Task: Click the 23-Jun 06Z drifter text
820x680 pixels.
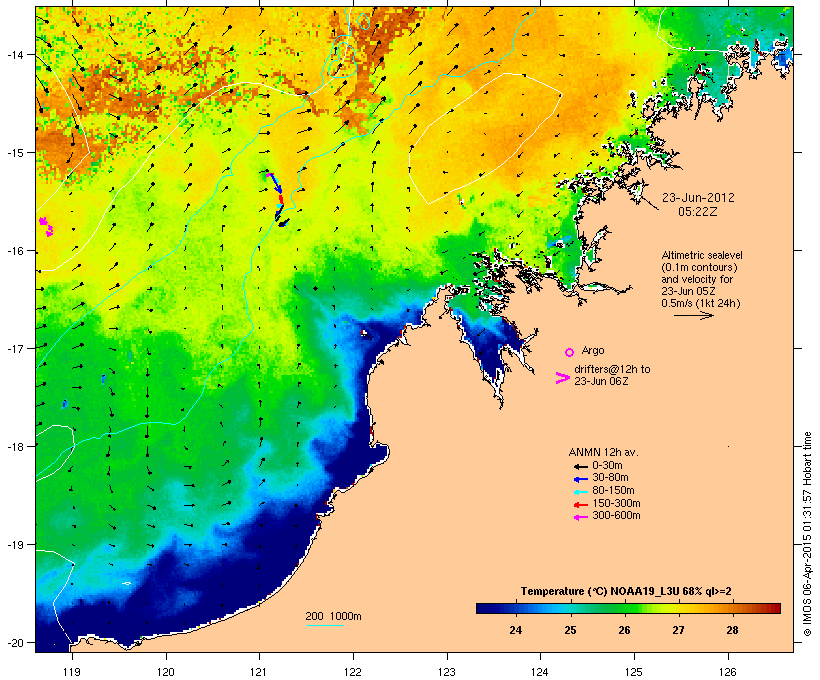Action: [601, 381]
